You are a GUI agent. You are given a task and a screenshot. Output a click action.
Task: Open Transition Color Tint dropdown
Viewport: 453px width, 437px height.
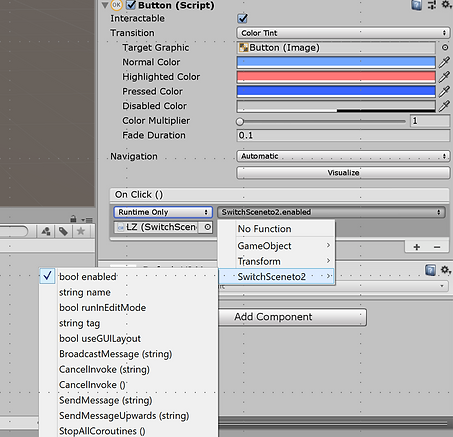point(342,33)
